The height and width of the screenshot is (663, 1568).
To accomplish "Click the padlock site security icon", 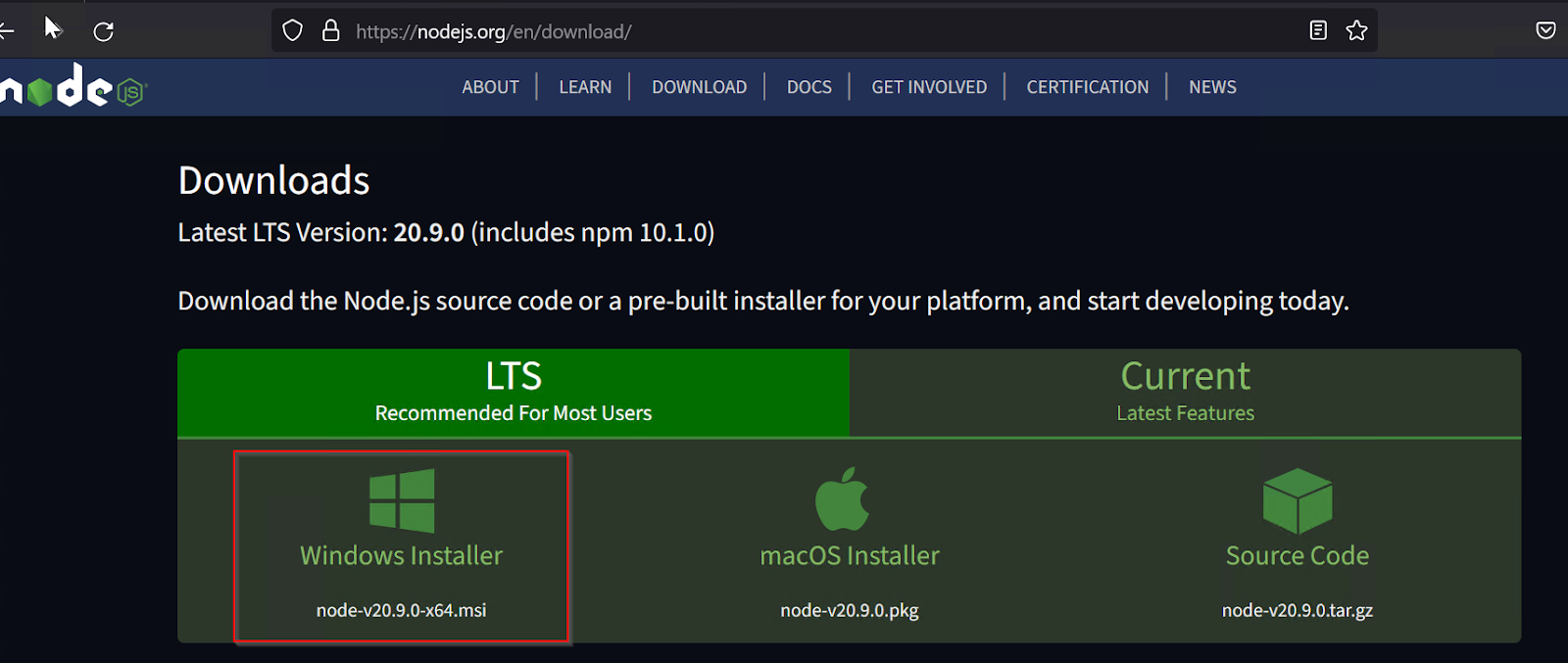I will tap(331, 30).
